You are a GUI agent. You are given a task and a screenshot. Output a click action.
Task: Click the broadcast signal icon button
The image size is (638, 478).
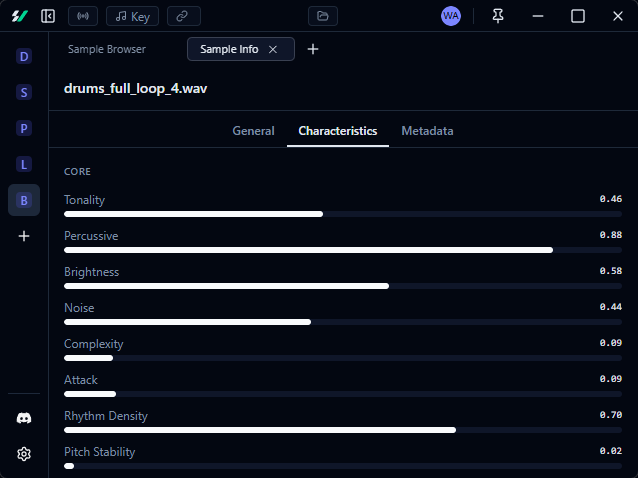[83, 16]
